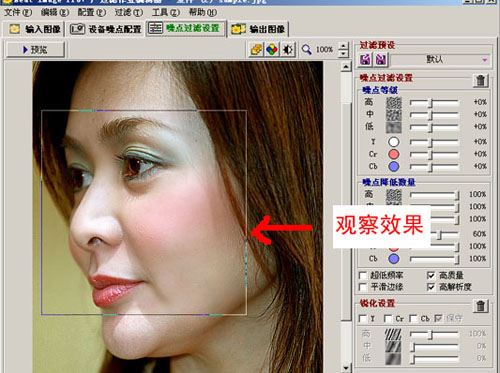Viewport: 500px width, 373px height.
Task: Toggle the 保守 checkbox in 锐化设置
Action: tap(438, 319)
